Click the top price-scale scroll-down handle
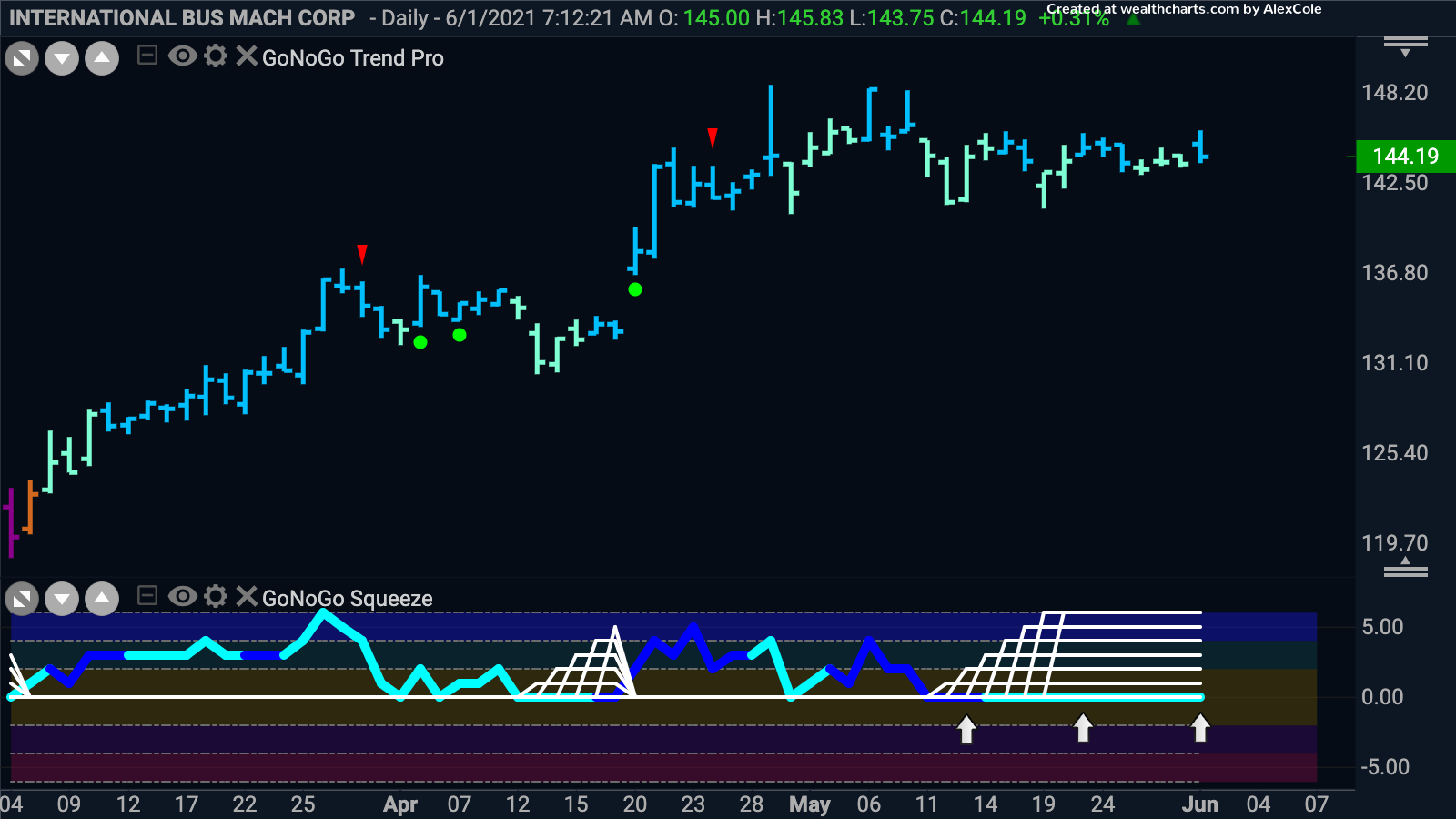1456x819 pixels. pyautogui.click(x=1406, y=45)
